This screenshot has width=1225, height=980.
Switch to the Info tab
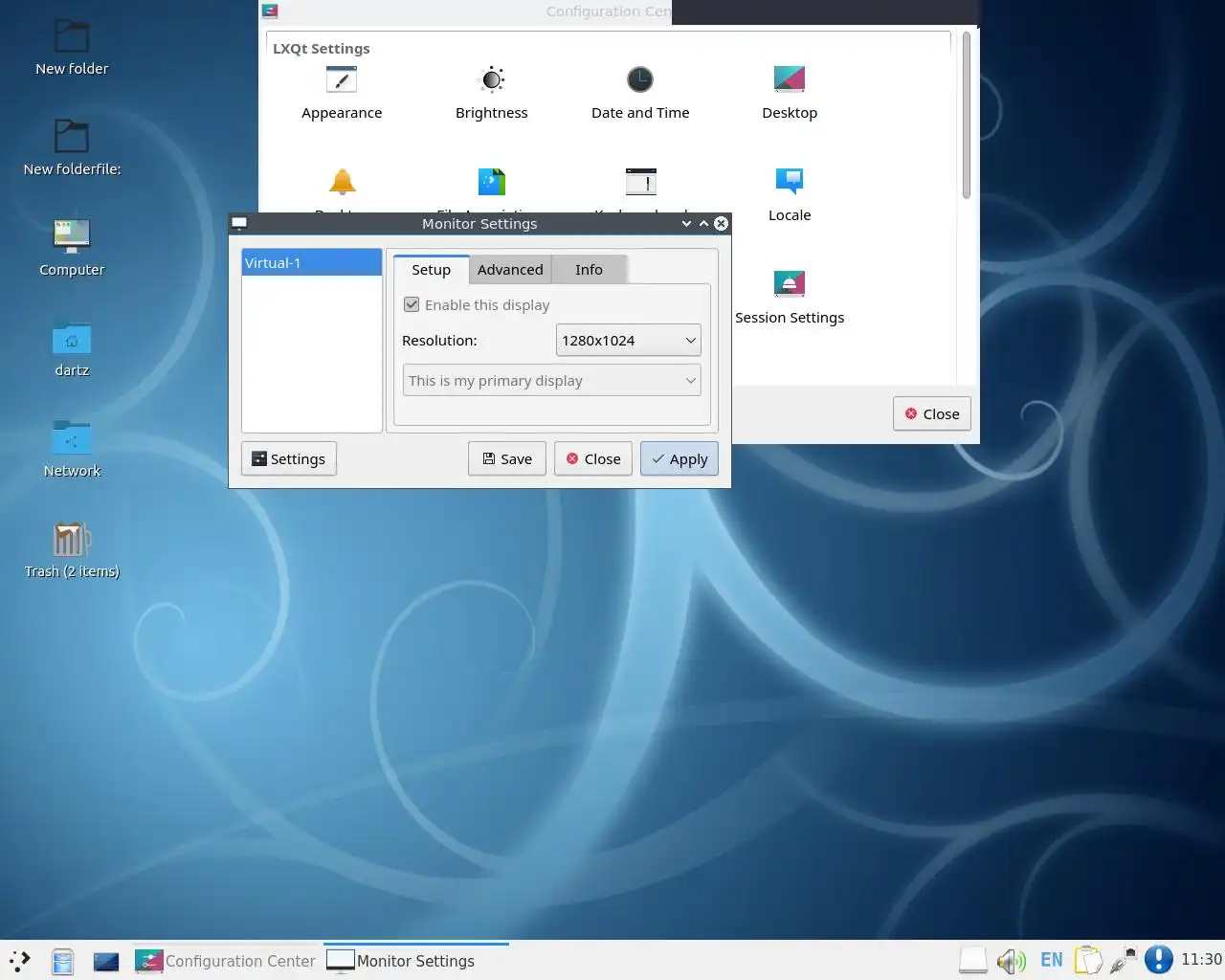(x=589, y=270)
